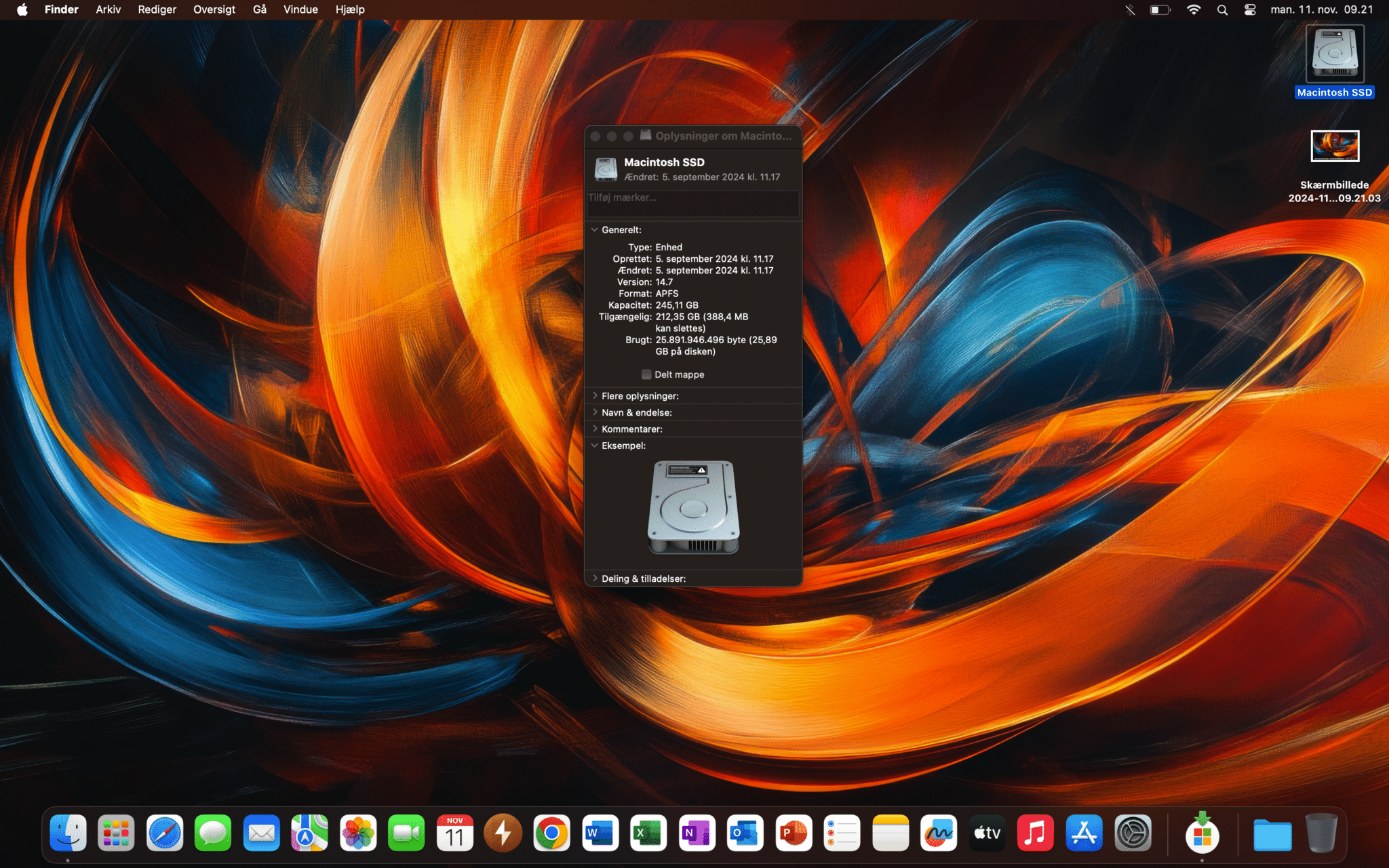Collapse the Generelt section
This screenshot has width=1389, height=868.
click(x=595, y=230)
